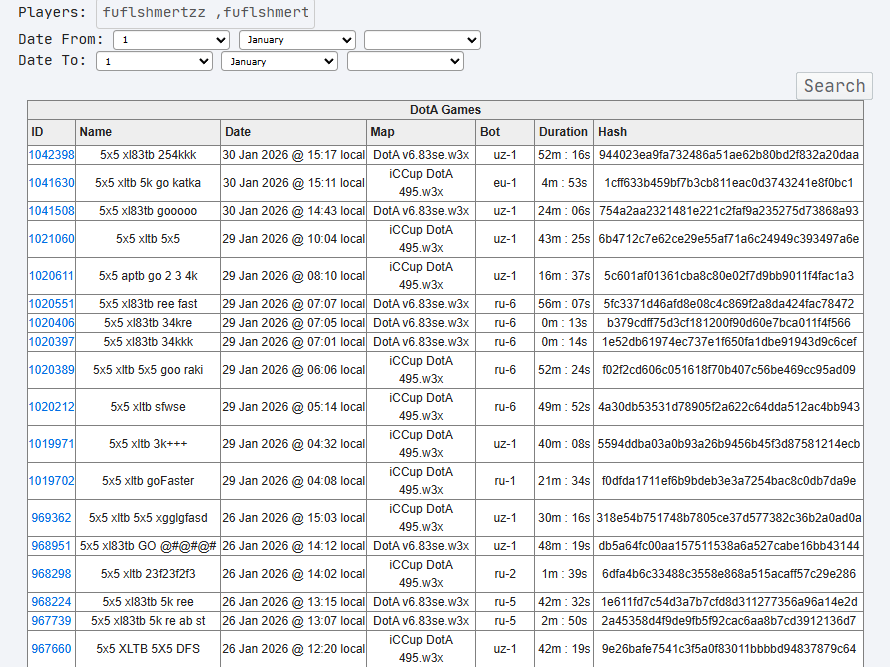
Task: Click the Name column header
Action: click(x=148, y=132)
